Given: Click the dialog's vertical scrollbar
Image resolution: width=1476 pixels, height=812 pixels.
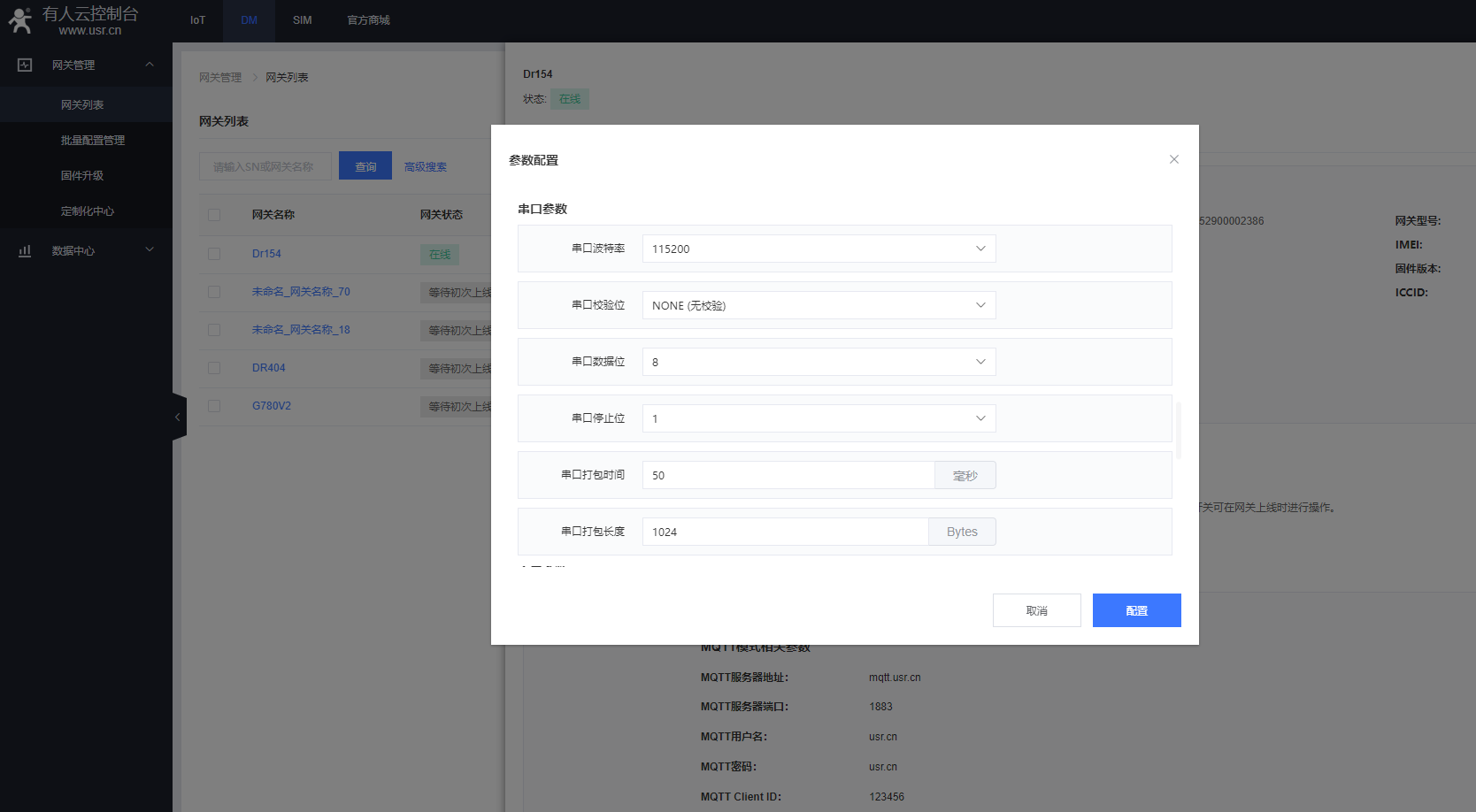Looking at the screenshot, I should (1179, 431).
